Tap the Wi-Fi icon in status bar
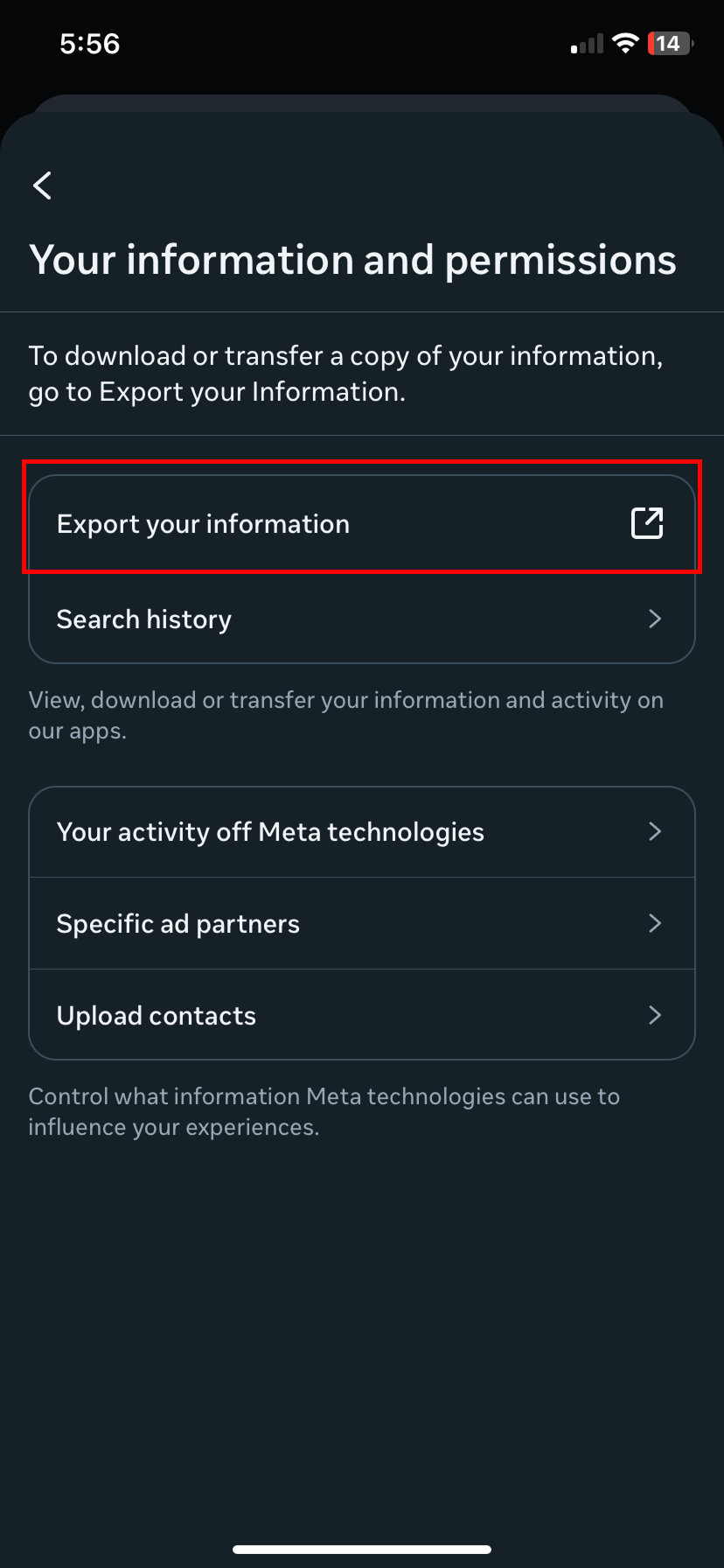 tap(625, 43)
